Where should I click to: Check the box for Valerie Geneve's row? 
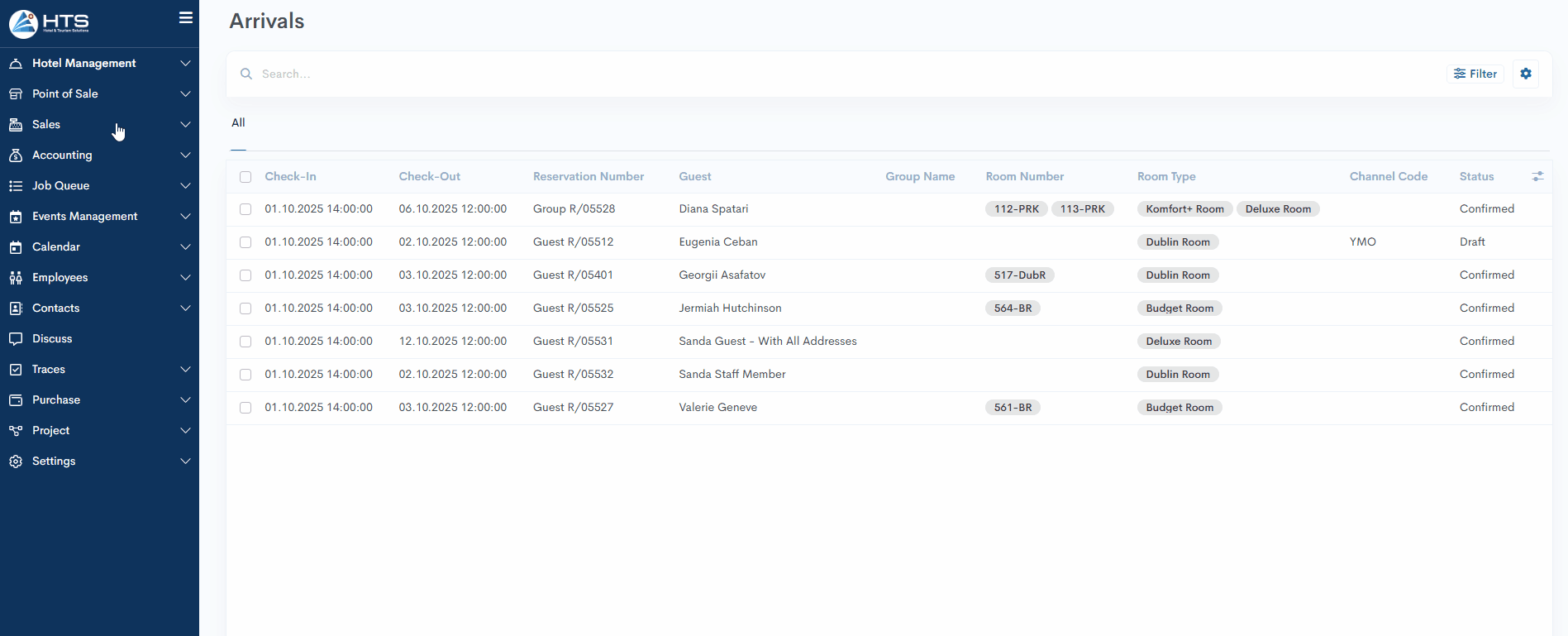tap(245, 408)
